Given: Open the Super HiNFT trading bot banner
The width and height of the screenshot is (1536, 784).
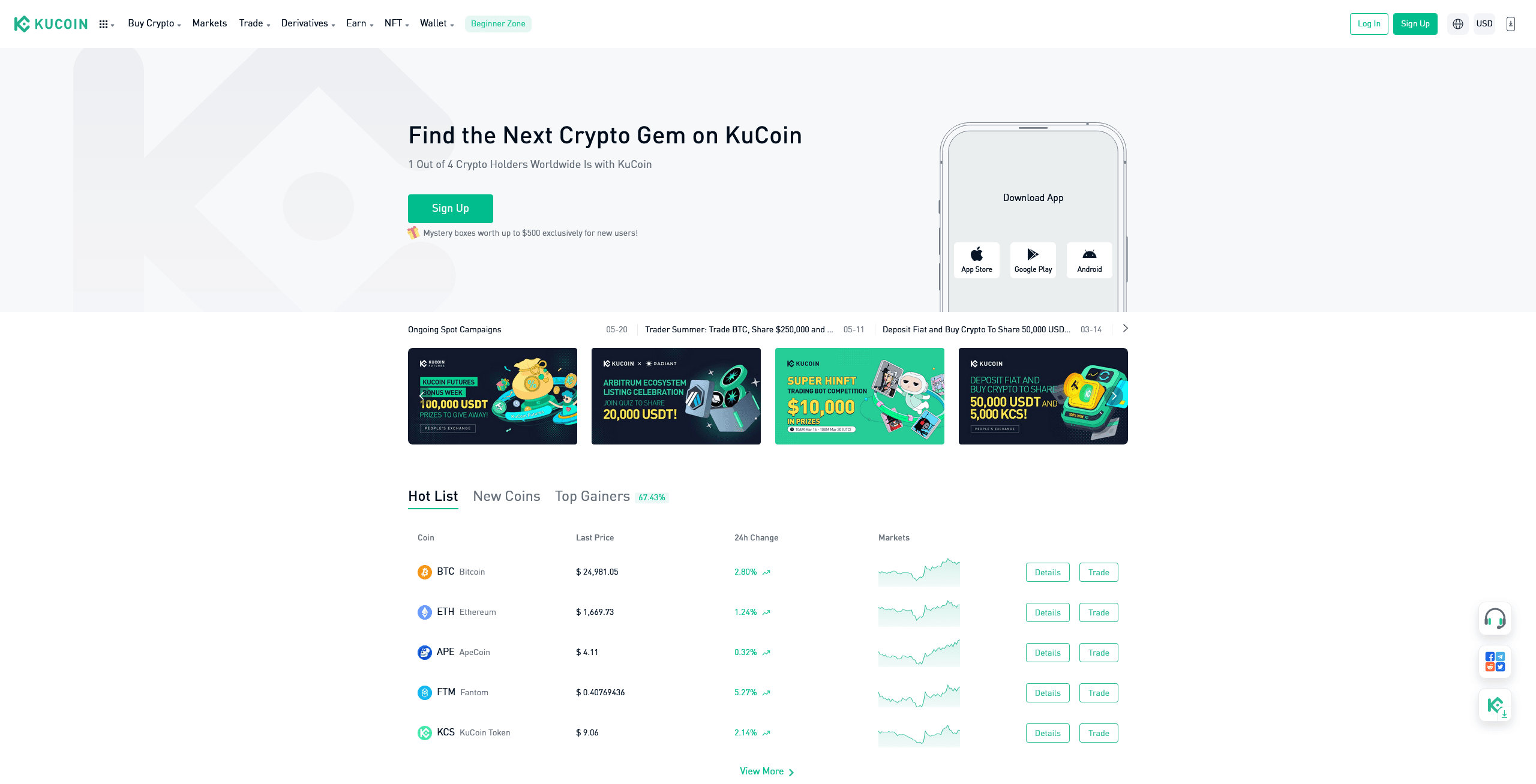Looking at the screenshot, I should (x=860, y=396).
